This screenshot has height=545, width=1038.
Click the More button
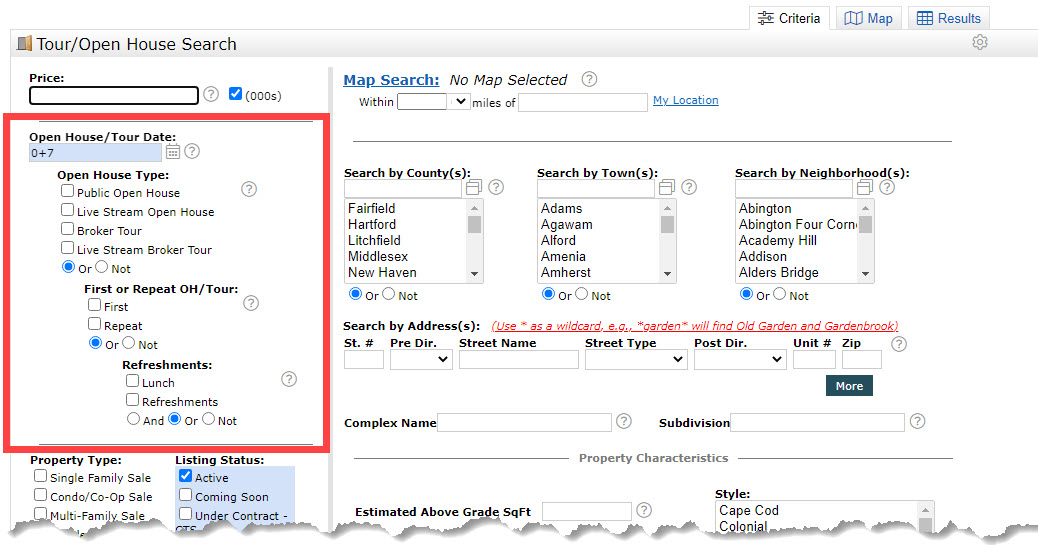[849, 386]
